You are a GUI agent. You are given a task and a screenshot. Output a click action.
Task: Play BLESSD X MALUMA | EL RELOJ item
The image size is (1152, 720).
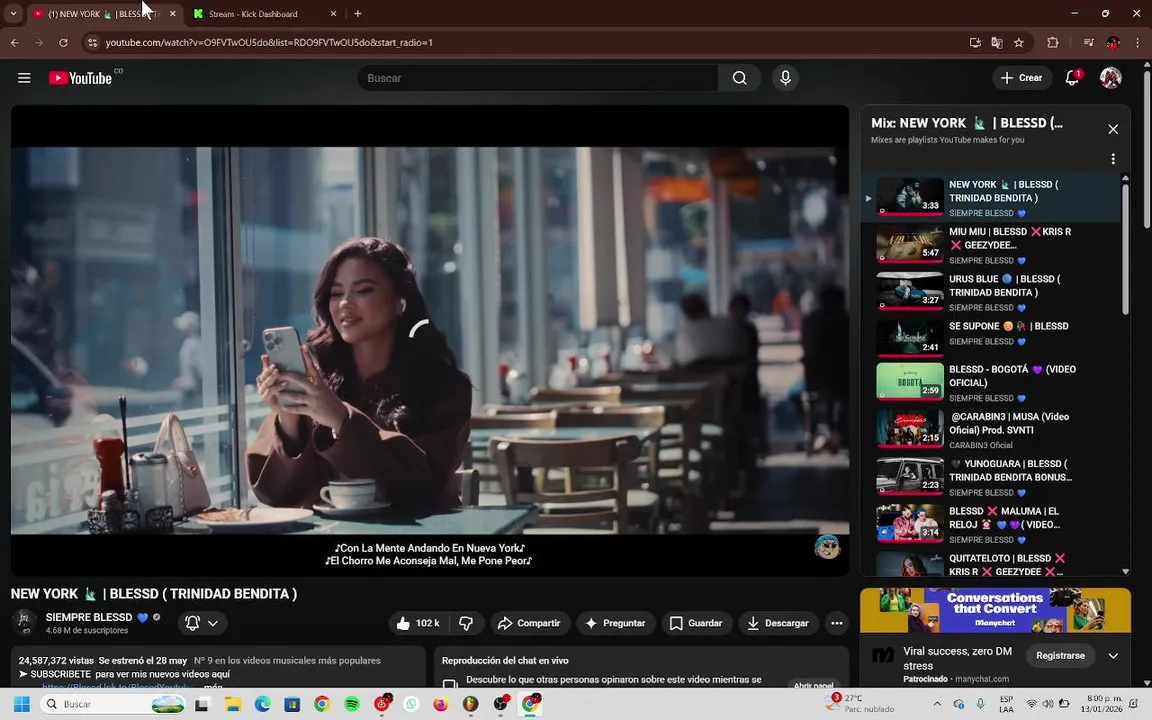992,524
